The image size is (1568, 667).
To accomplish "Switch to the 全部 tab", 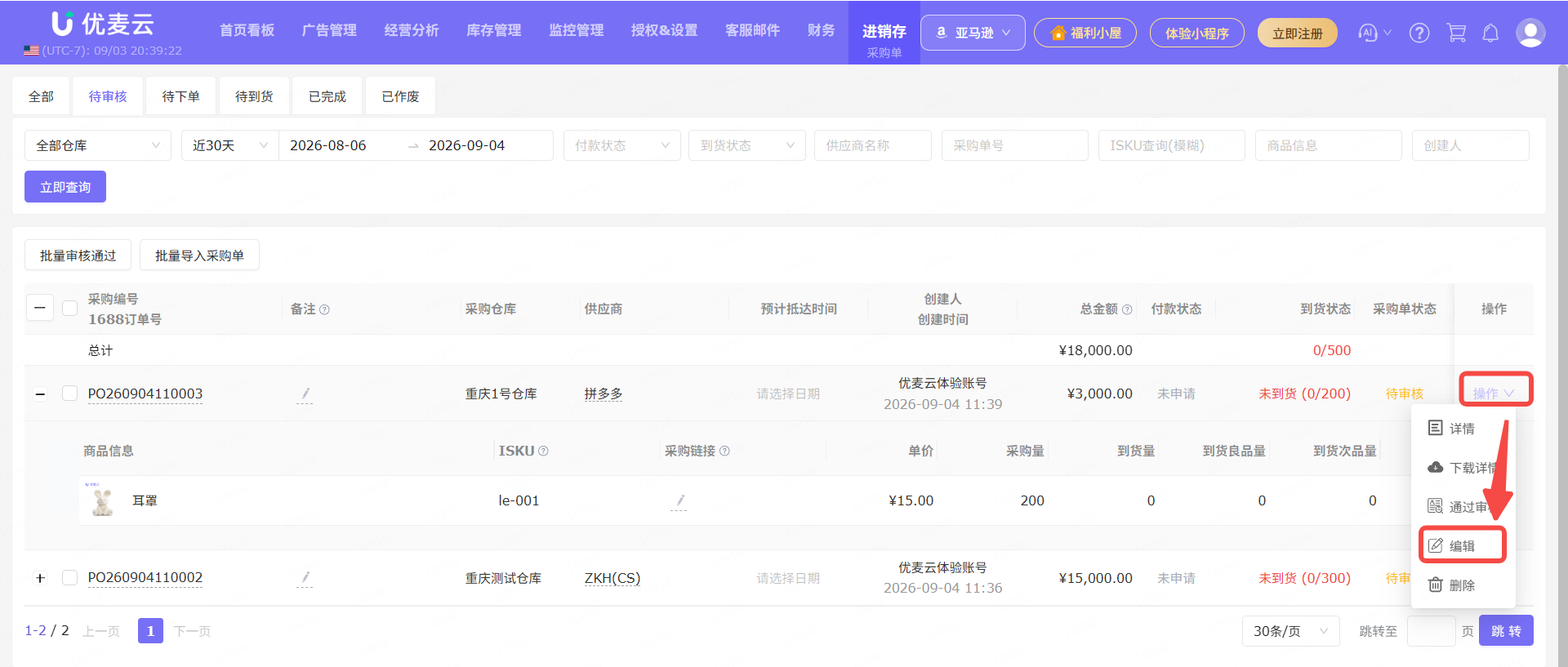I will tap(41, 96).
